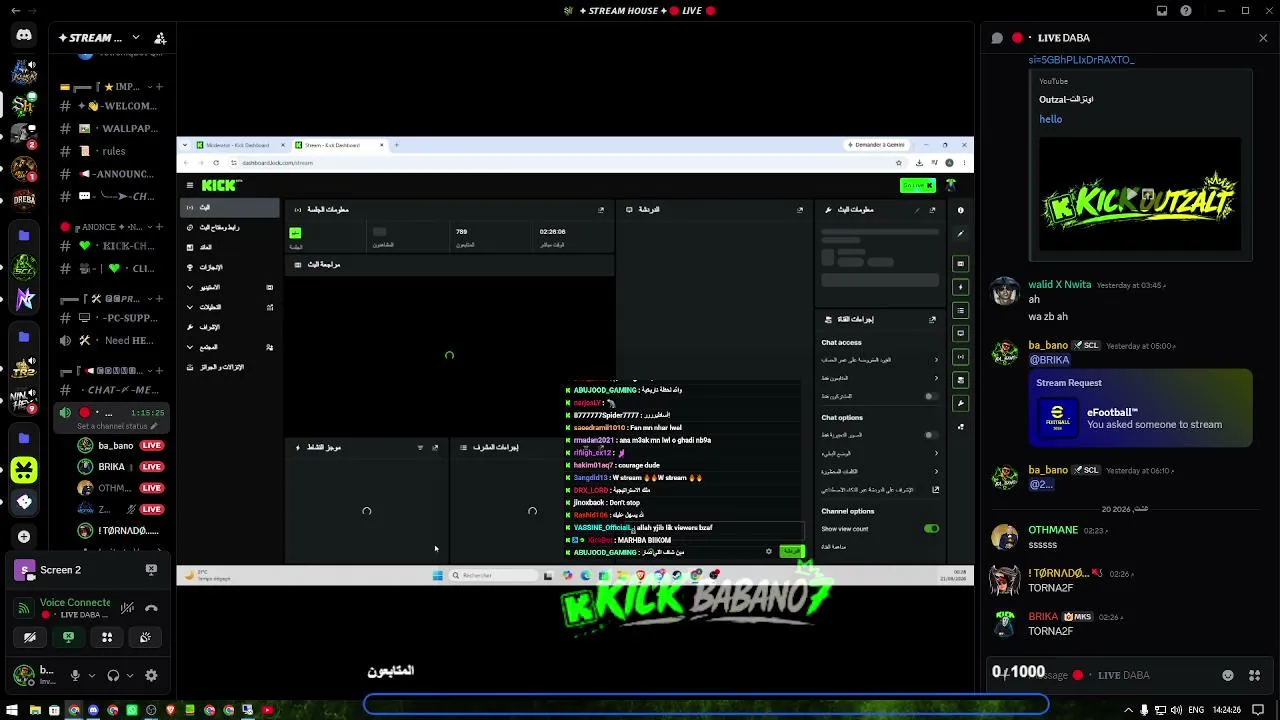The width and height of the screenshot is (1280, 720).
Task: Select ba_bano in the voice channel list
Action: pyautogui.click(x=120, y=445)
